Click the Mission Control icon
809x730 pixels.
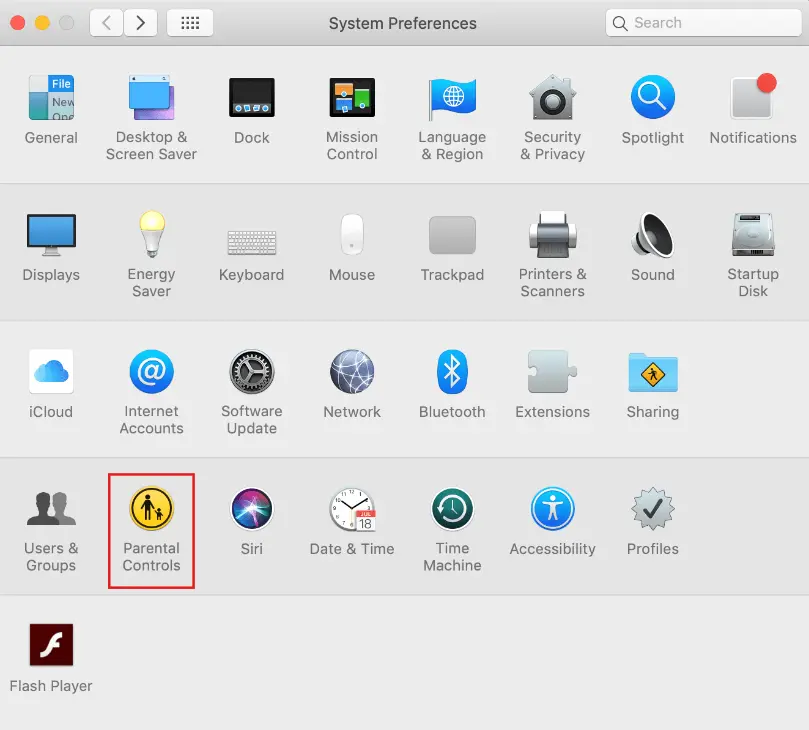pyautogui.click(x=352, y=98)
